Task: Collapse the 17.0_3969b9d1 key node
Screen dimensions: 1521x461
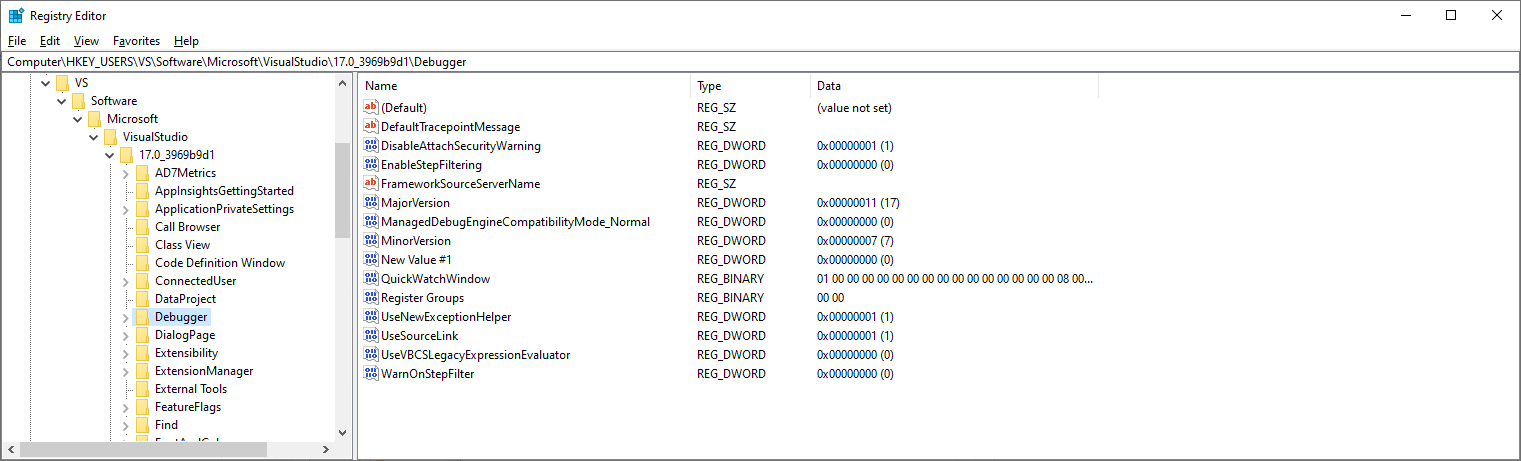Action: pyautogui.click(x=110, y=155)
